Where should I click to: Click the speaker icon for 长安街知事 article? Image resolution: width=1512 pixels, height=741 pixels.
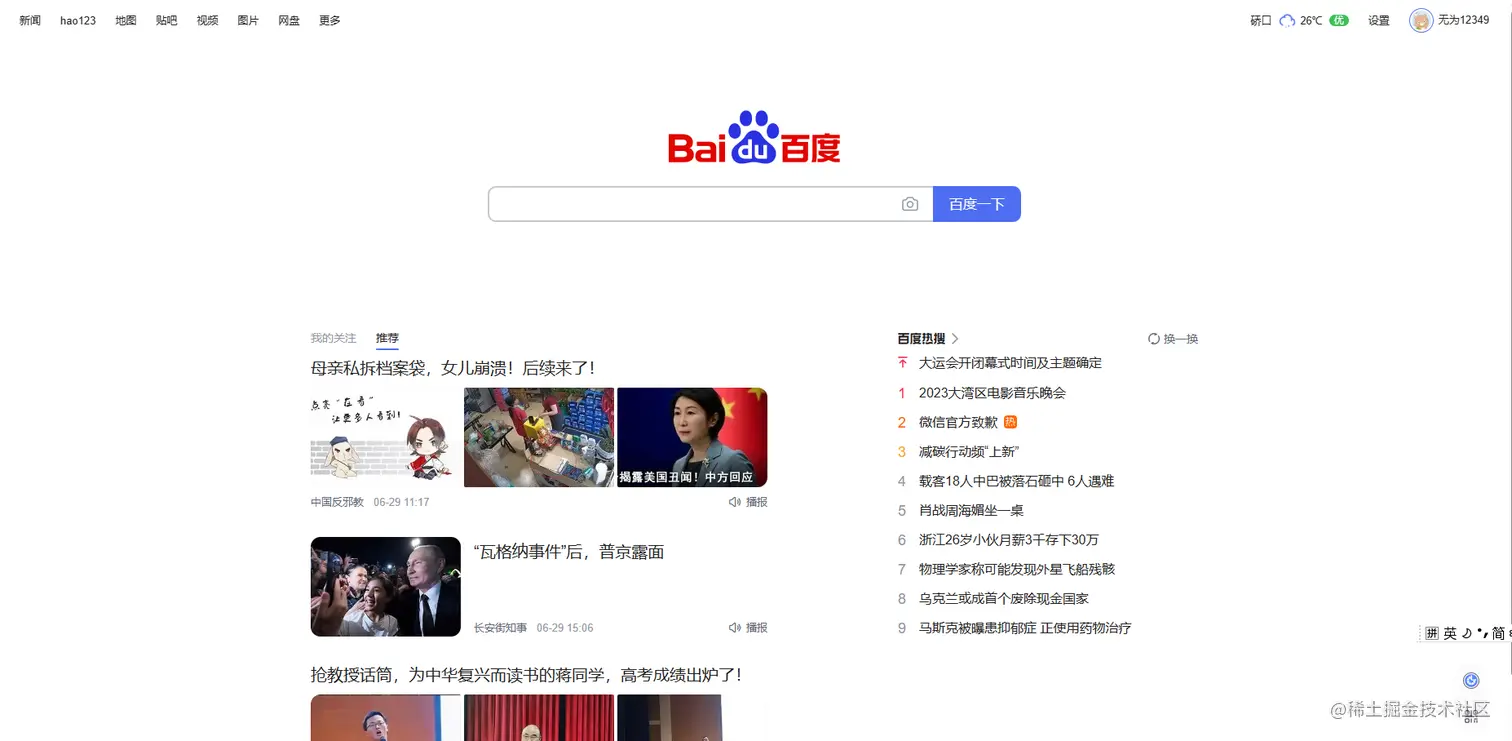point(735,628)
